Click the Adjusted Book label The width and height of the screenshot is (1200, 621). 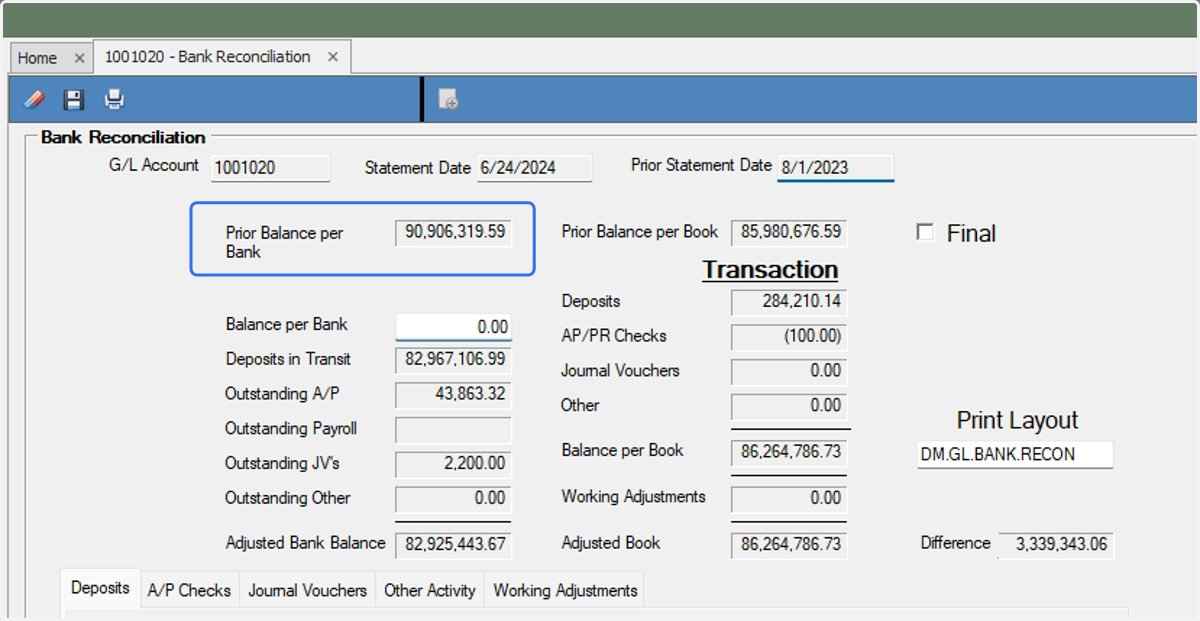pos(611,543)
